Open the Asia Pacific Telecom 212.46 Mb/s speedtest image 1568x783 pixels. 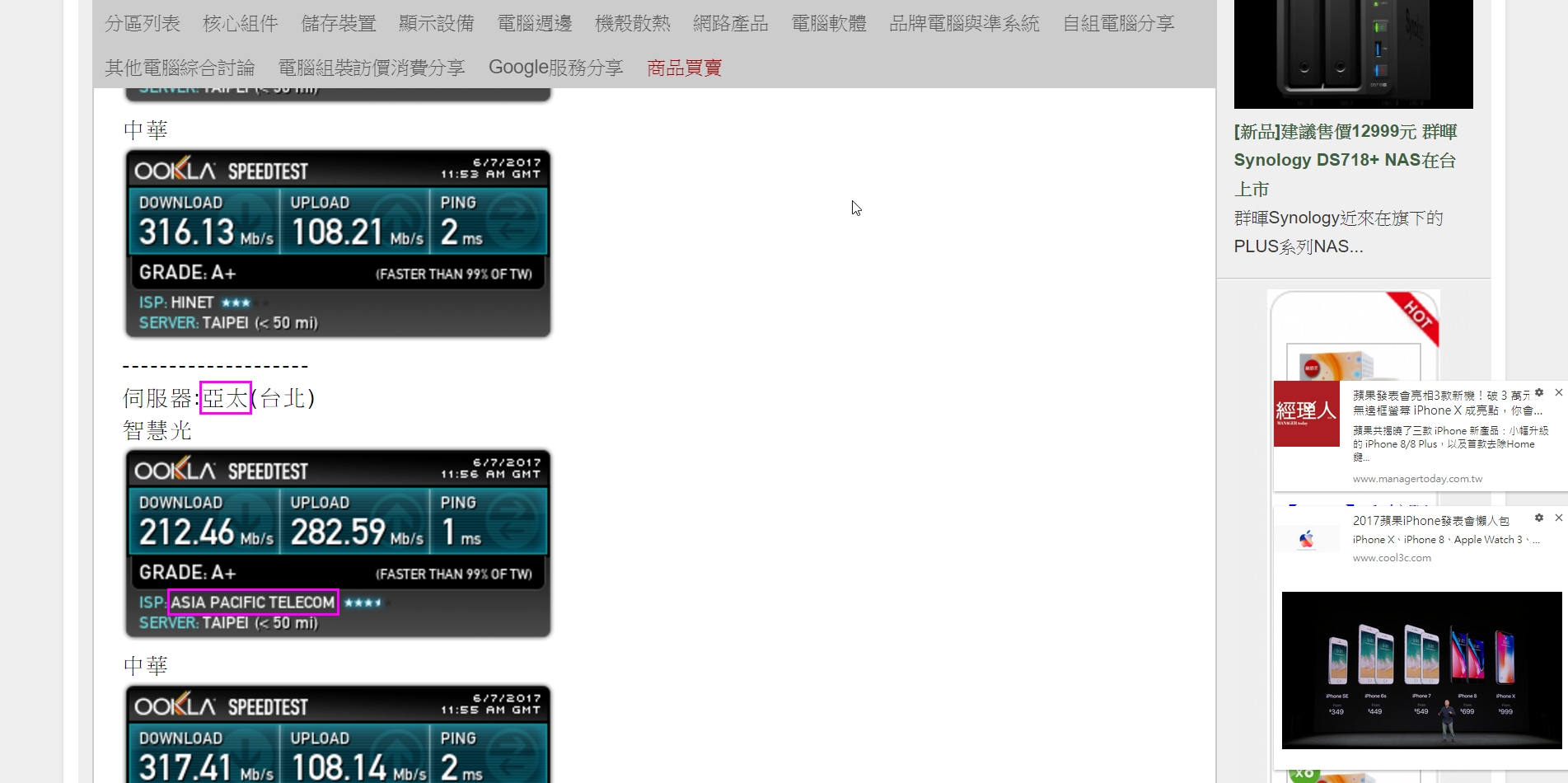[x=338, y=543]
